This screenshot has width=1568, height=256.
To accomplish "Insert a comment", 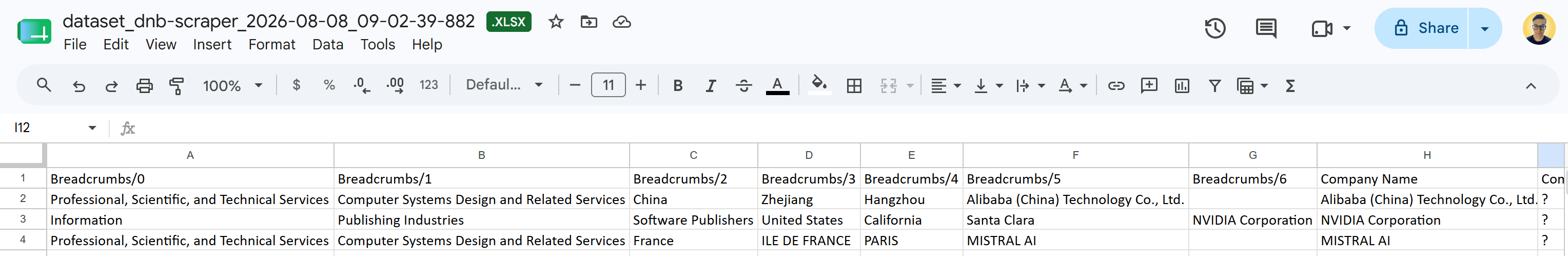I will [1149, 85].
